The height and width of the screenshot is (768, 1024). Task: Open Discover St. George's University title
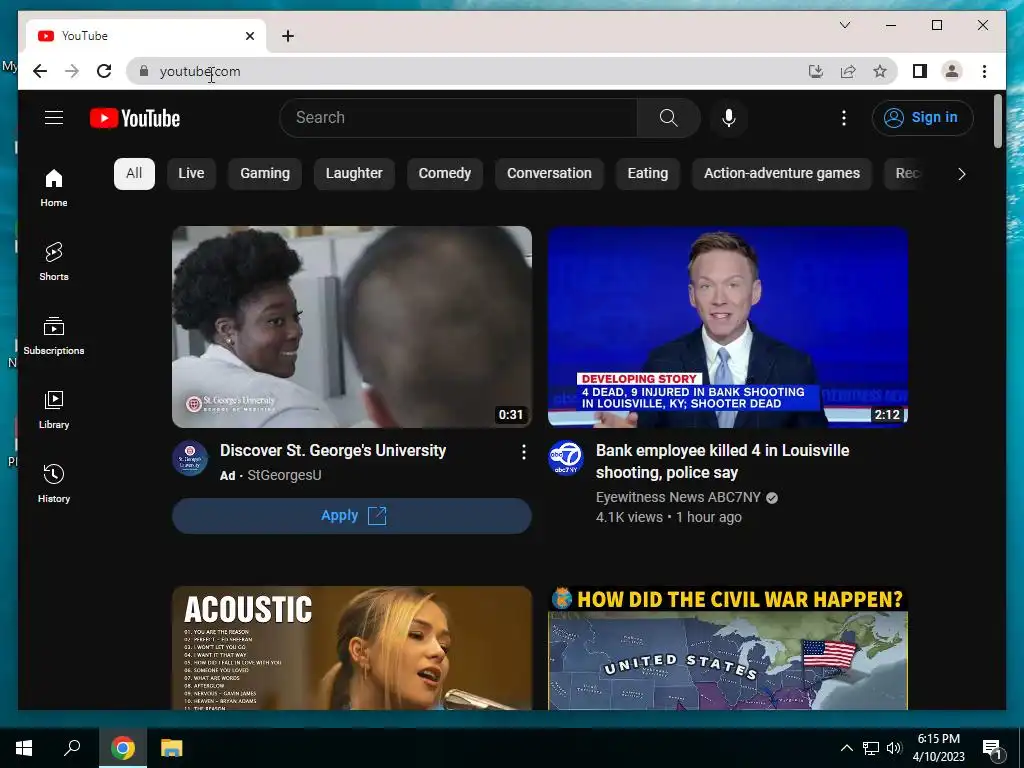pyautogui.click(x=333, y=451)
